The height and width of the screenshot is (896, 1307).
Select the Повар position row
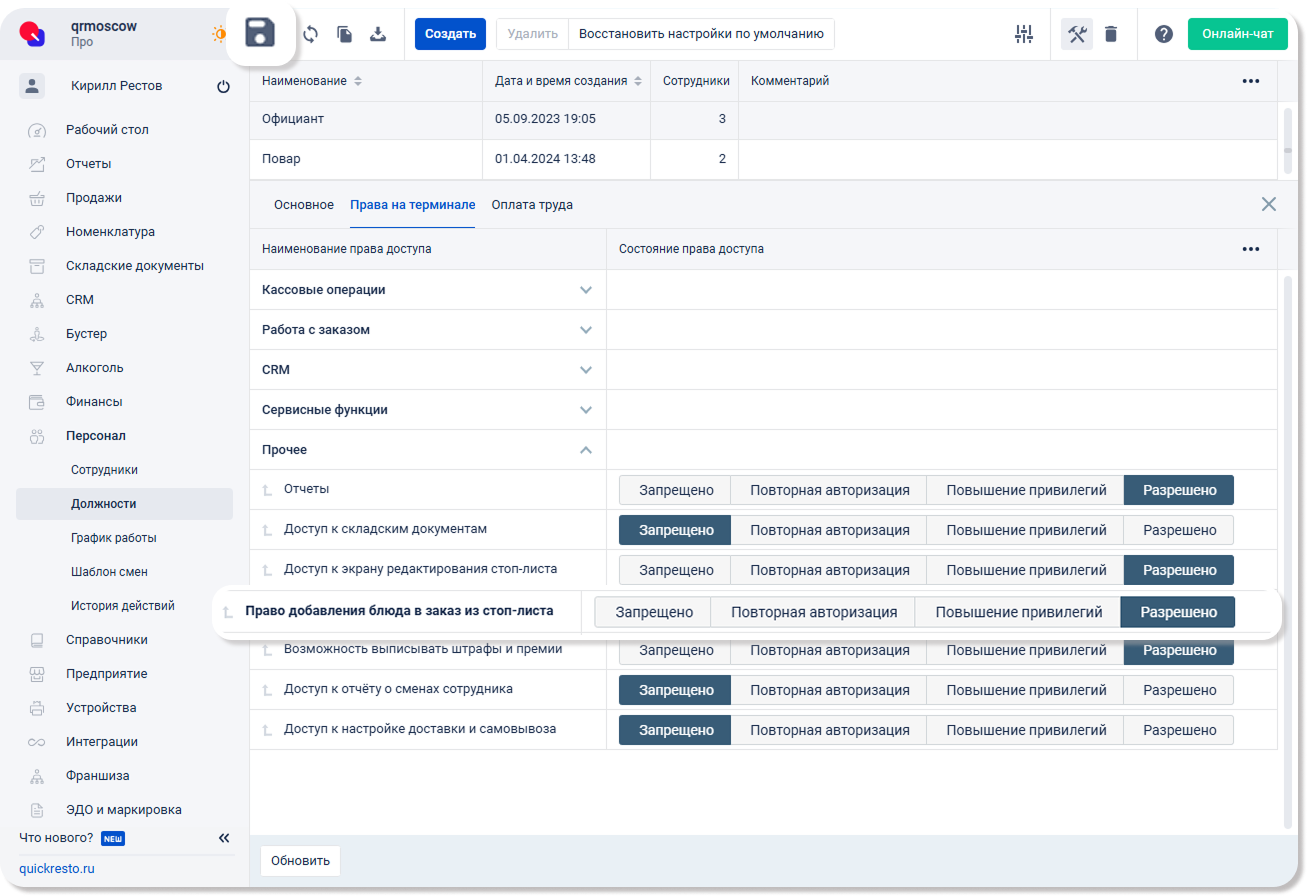click(763, 160)
